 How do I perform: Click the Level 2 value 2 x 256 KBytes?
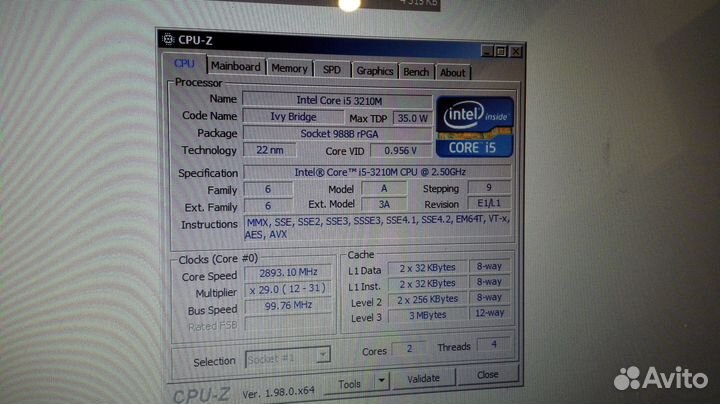[x=427, y=299]
